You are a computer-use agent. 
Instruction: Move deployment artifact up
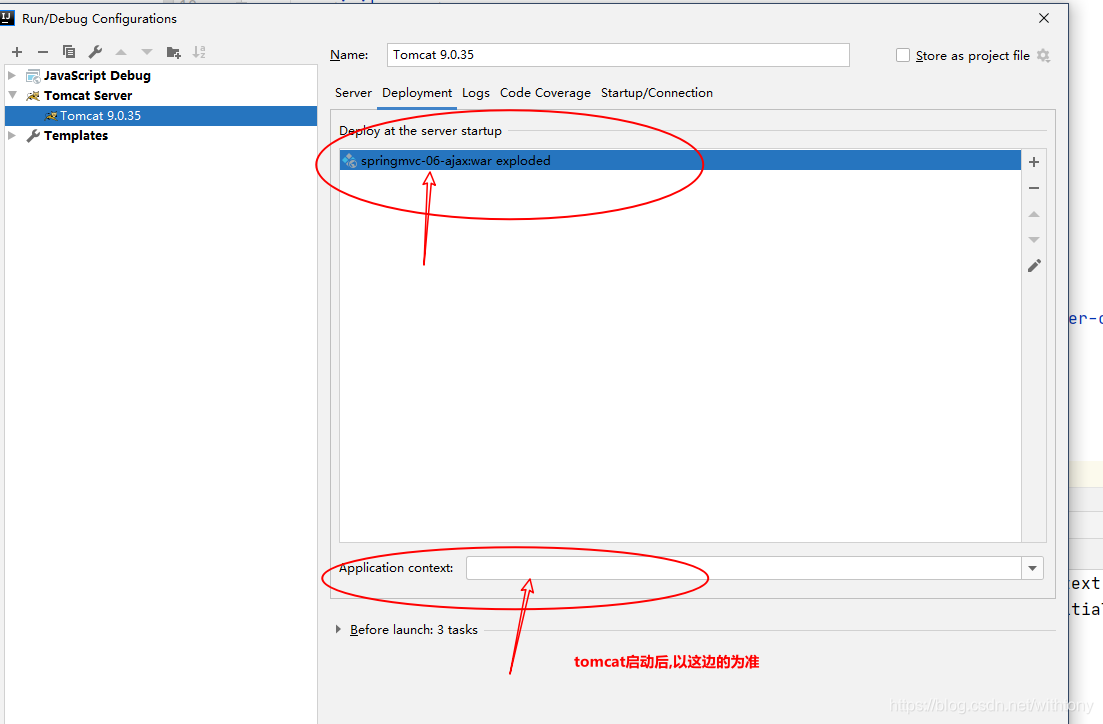(x=1034, y=214)
